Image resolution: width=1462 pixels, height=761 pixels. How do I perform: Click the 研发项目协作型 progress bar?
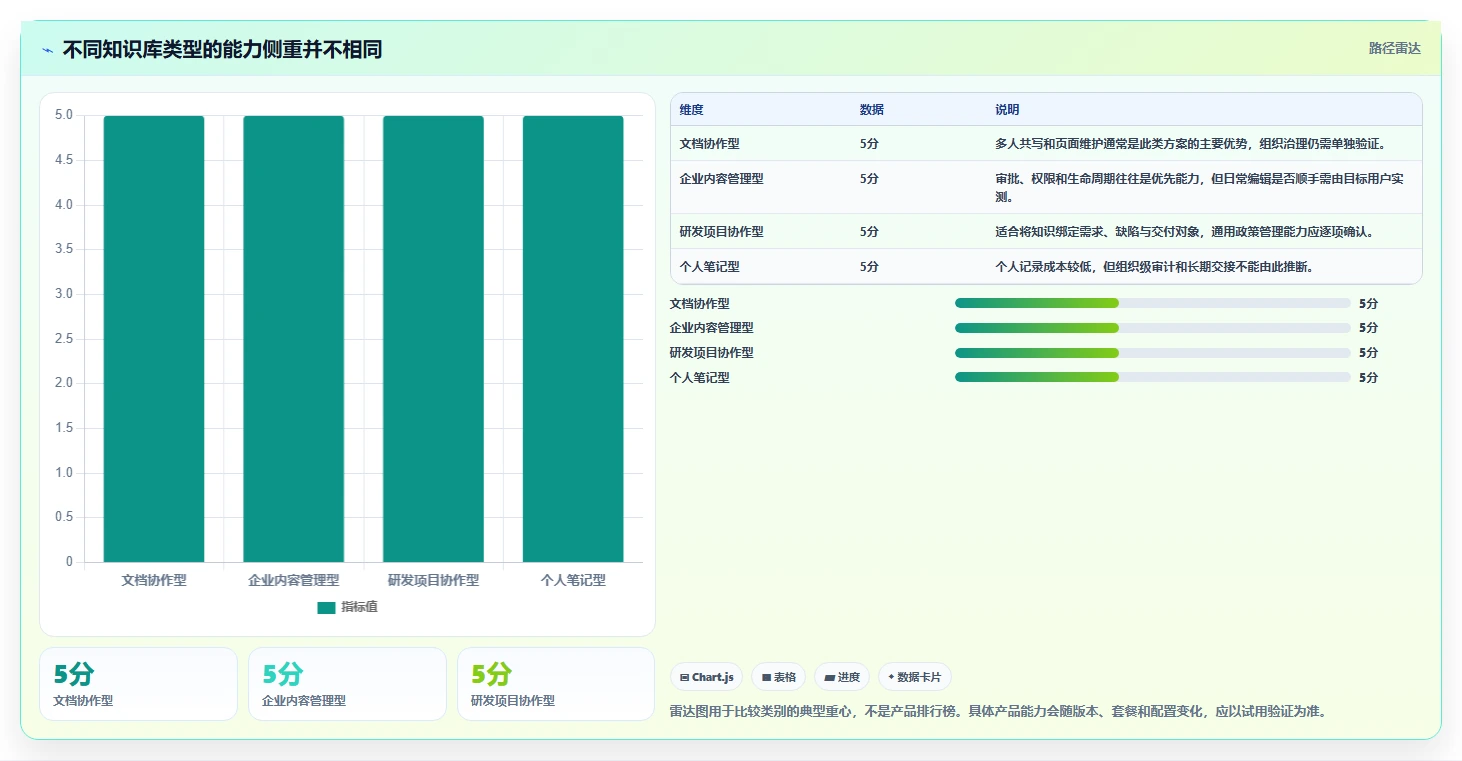[x=1152, y=353]
